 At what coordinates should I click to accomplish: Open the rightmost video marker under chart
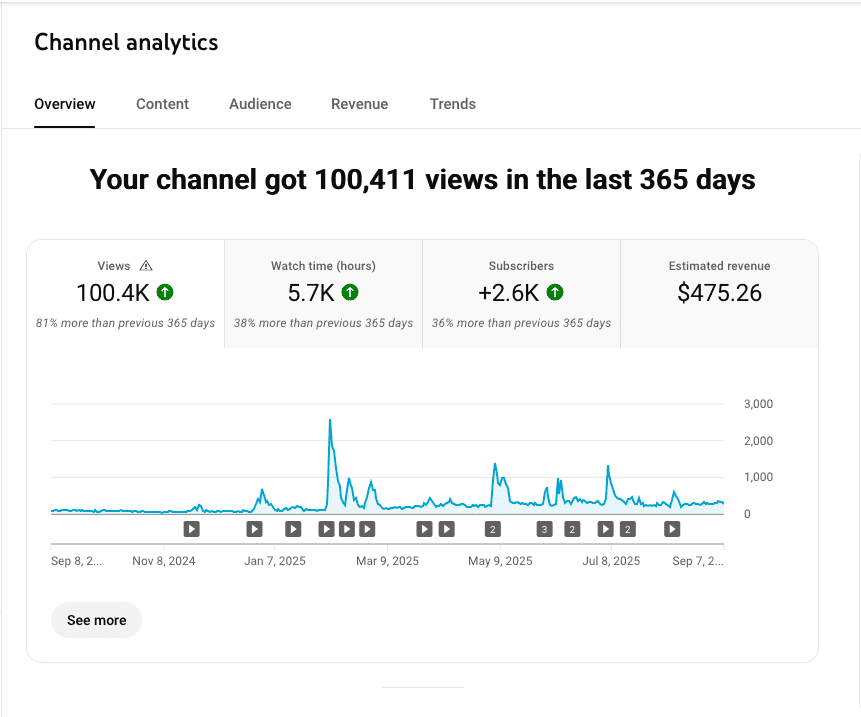672,529
